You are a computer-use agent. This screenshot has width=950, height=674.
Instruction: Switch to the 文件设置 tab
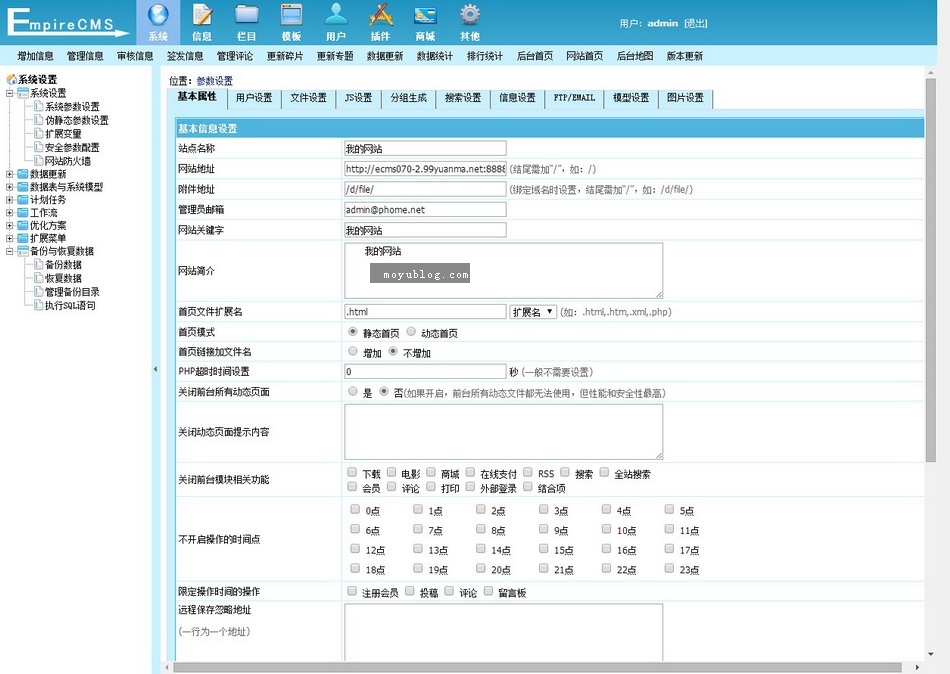[308, 98]
